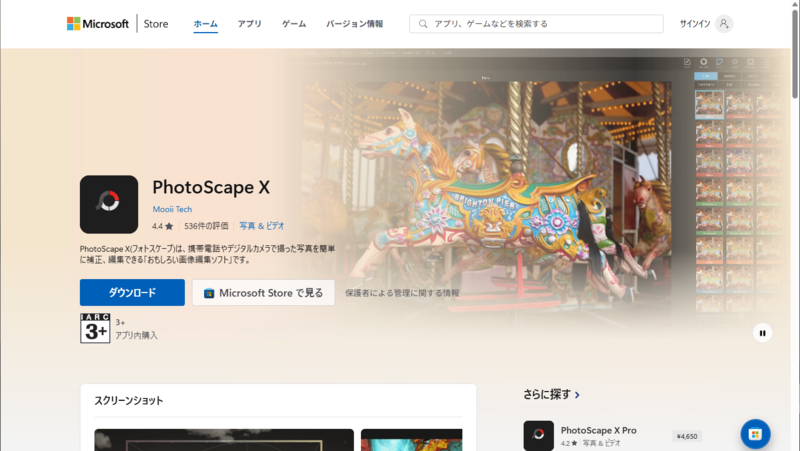Viewport: 800px width, 451px height.
Task: Open the バージョン情報 tab
Action: [x=355, y=23]
